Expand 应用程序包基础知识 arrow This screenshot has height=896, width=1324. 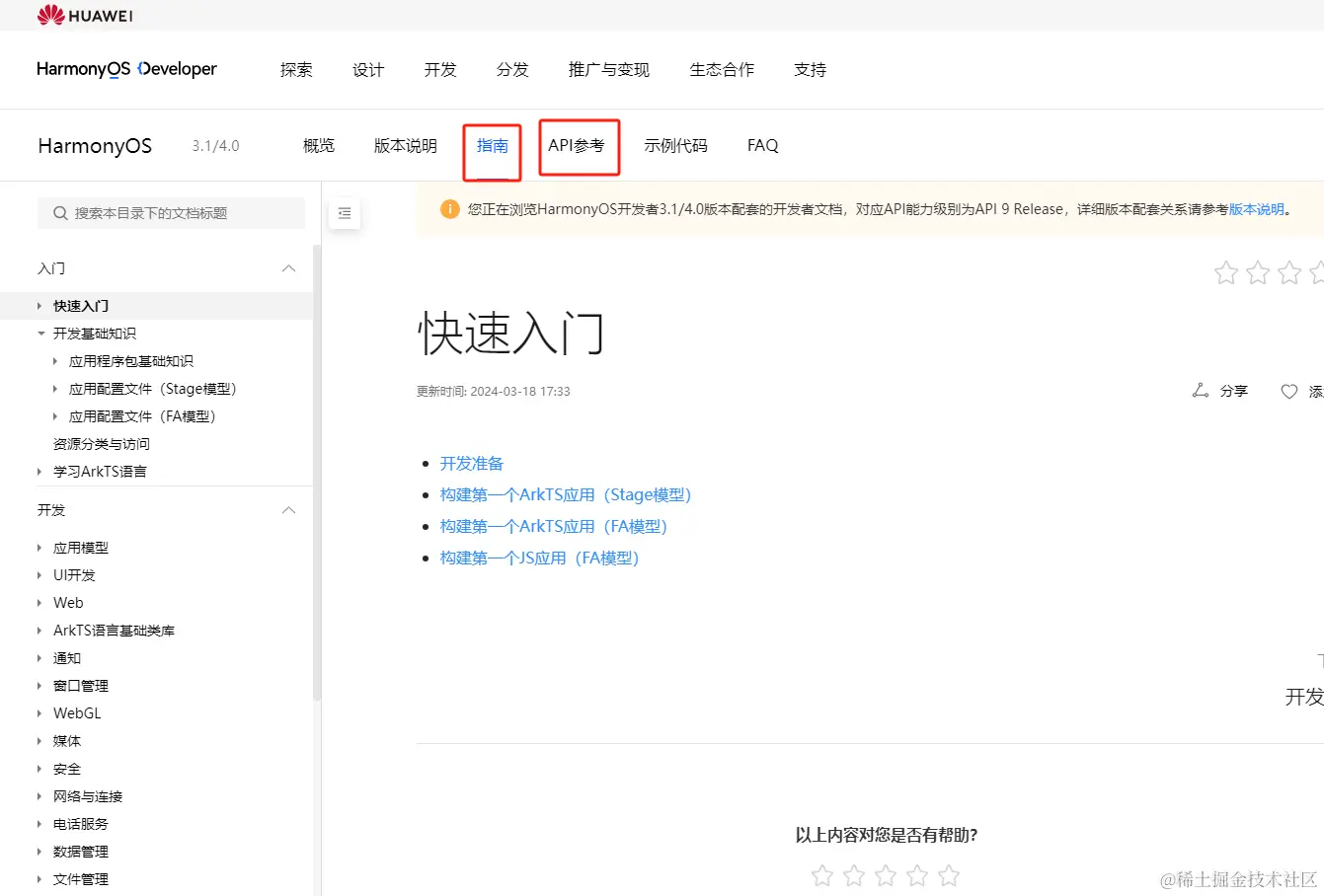55,361
